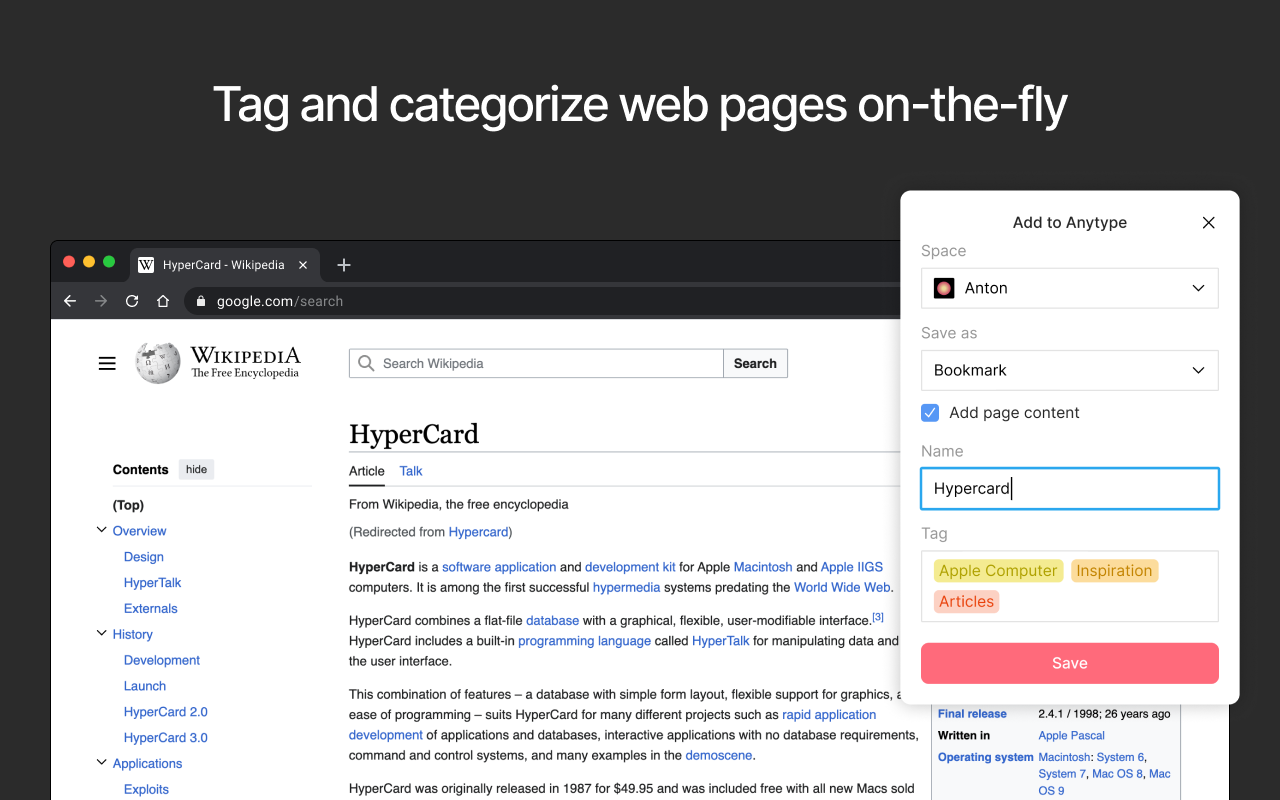Image resolution: width=1280 pixels, height=800 pixels.
Task: Open the browser home button
Action: 162,300
